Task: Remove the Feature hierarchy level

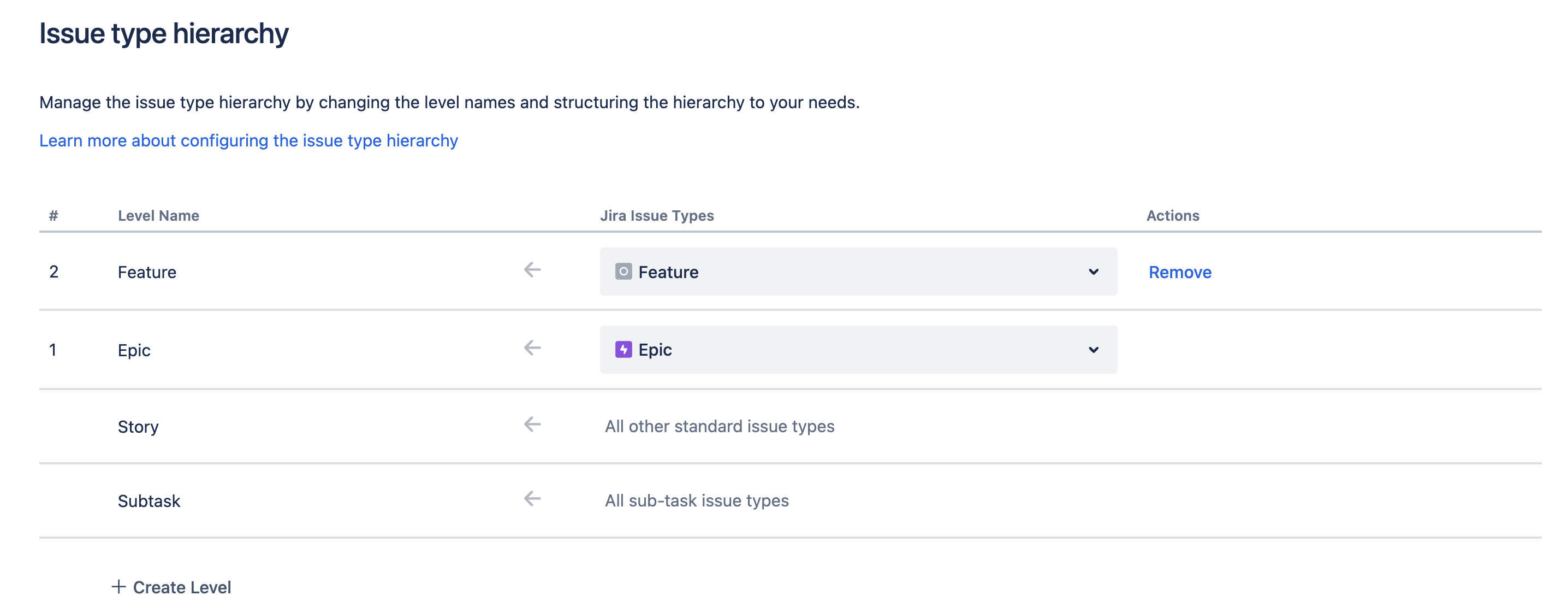Action: 1179,273
